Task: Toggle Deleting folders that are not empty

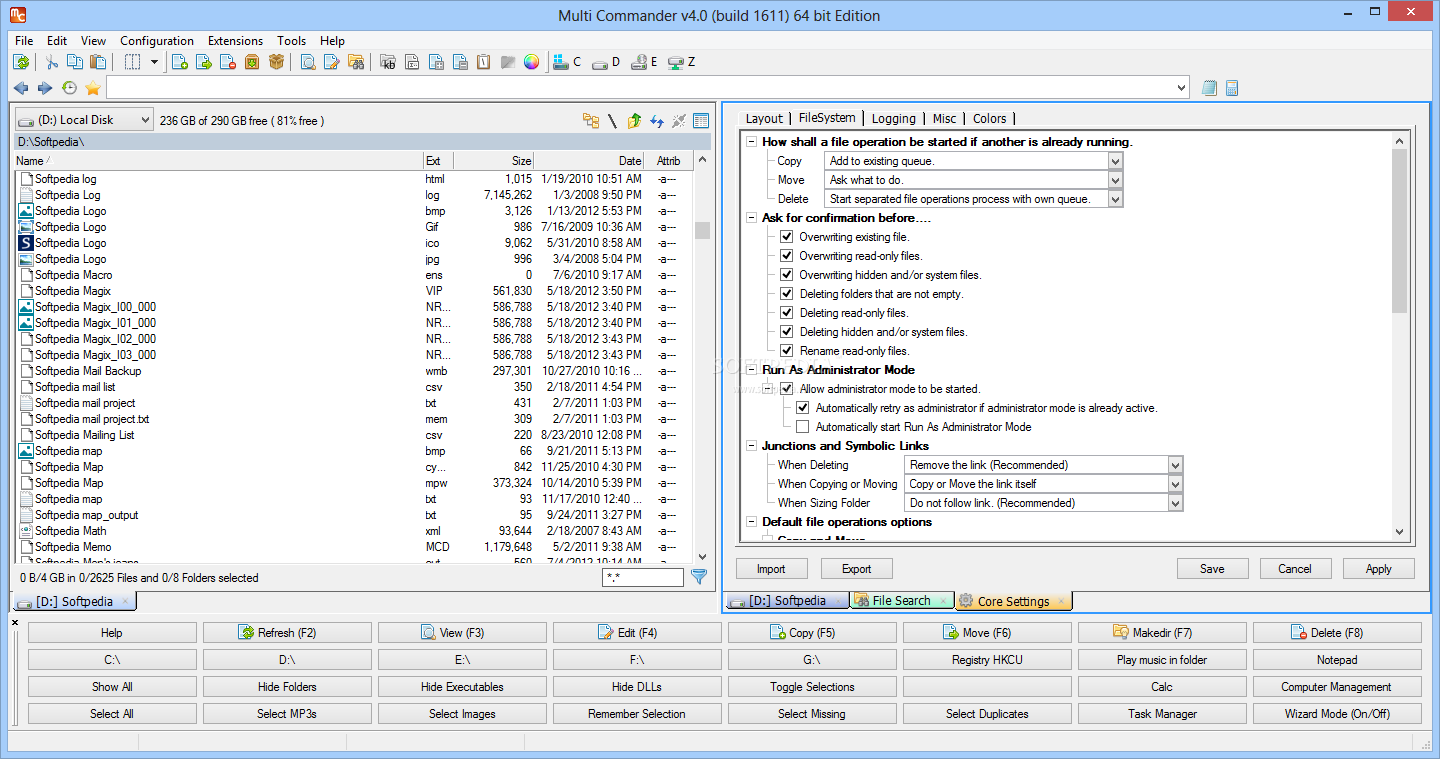Action: click(787, 294)
